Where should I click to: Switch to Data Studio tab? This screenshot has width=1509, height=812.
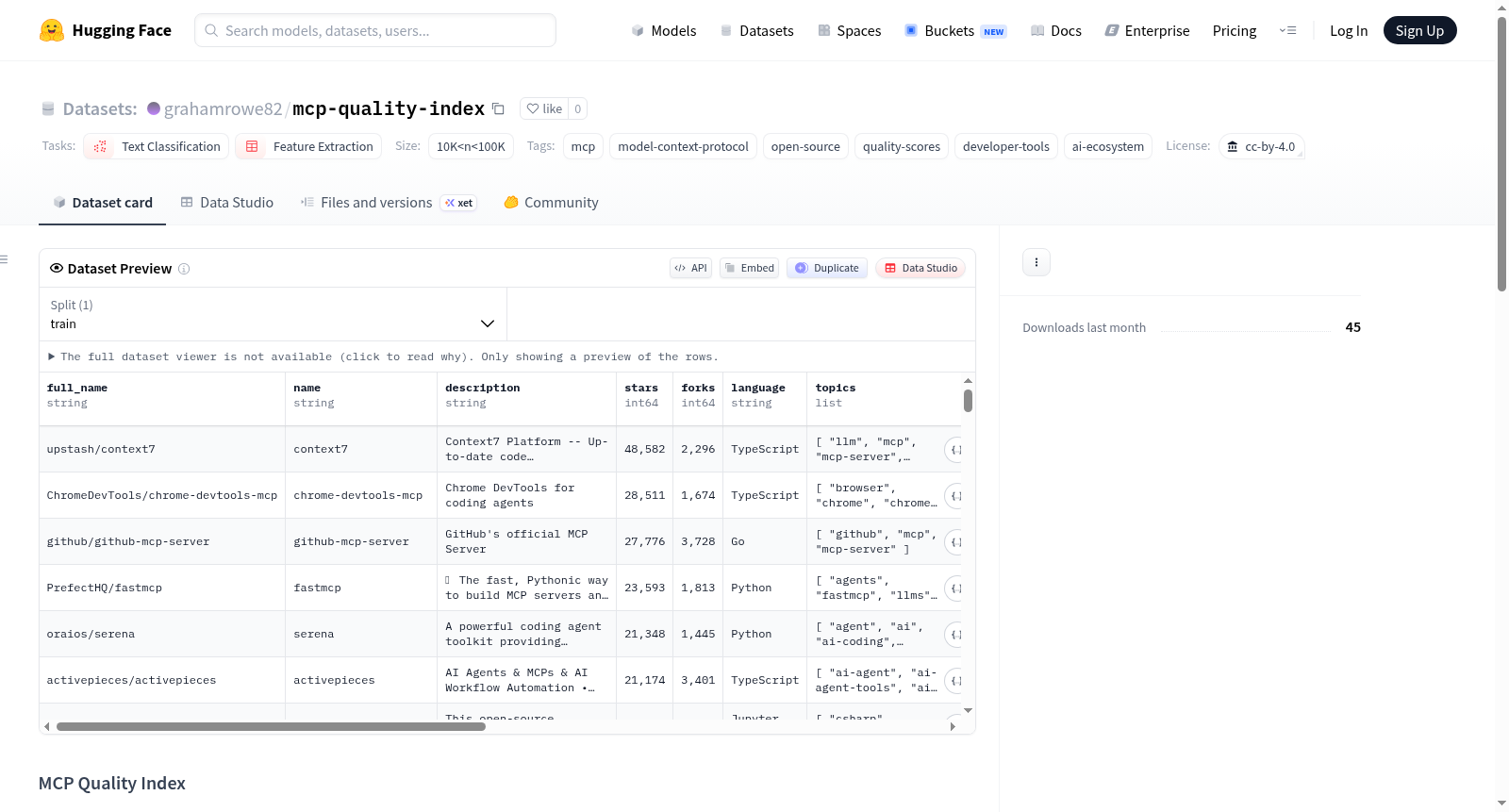226,203
